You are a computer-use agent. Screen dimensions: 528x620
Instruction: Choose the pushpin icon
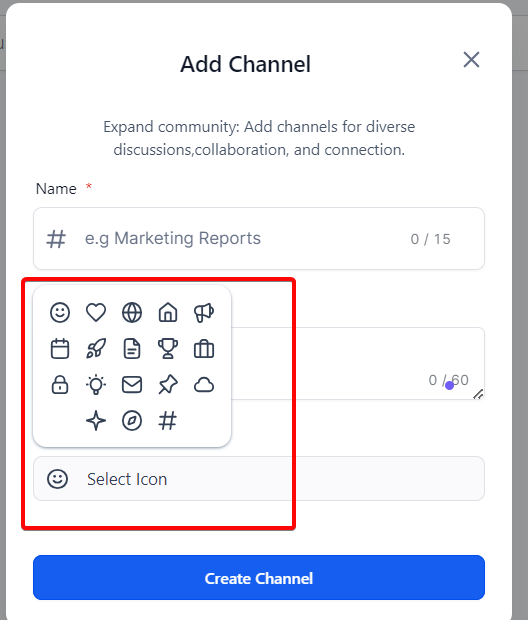coord(168,385)
